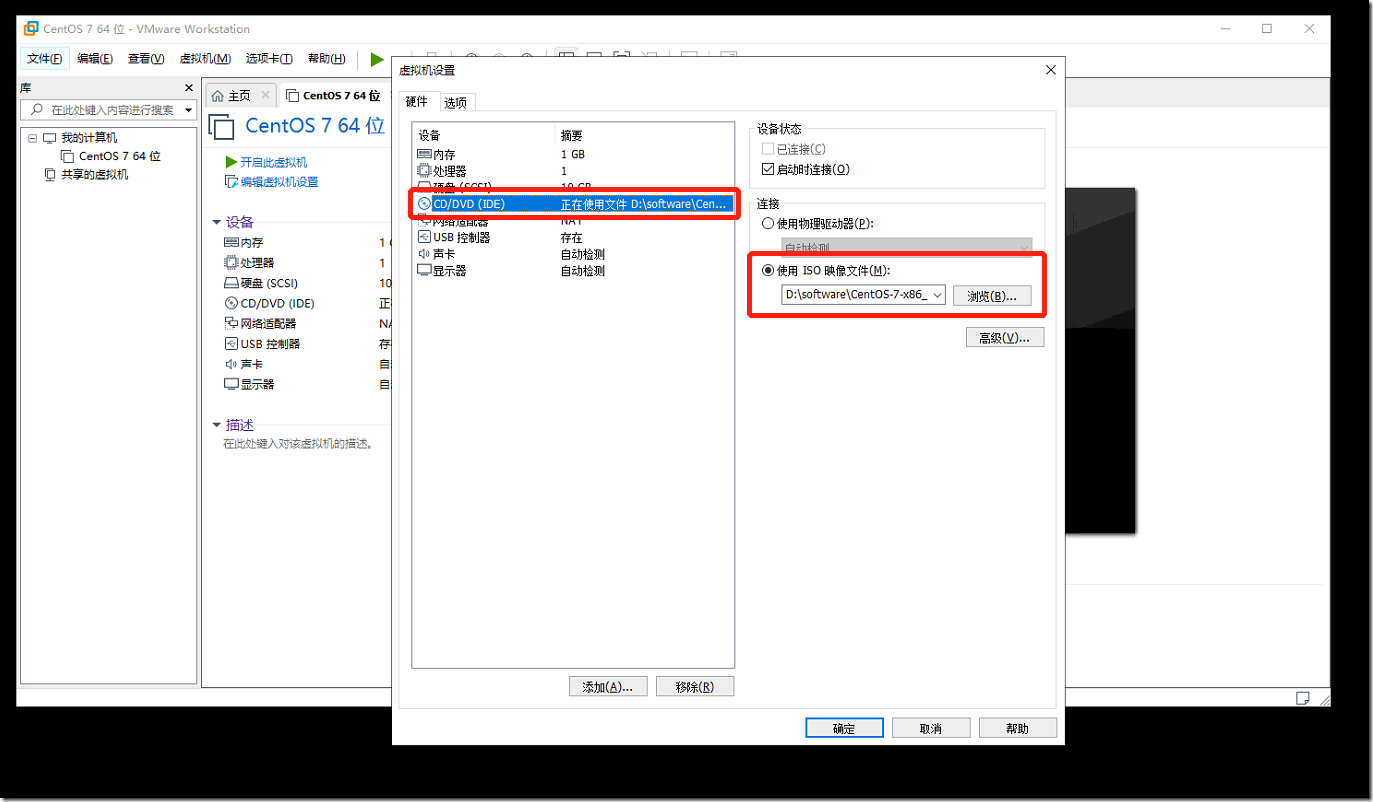The image size is (1373, 802).
Task: Collapse the 设备 section in VM summary
Action: [x=216, y=222]
